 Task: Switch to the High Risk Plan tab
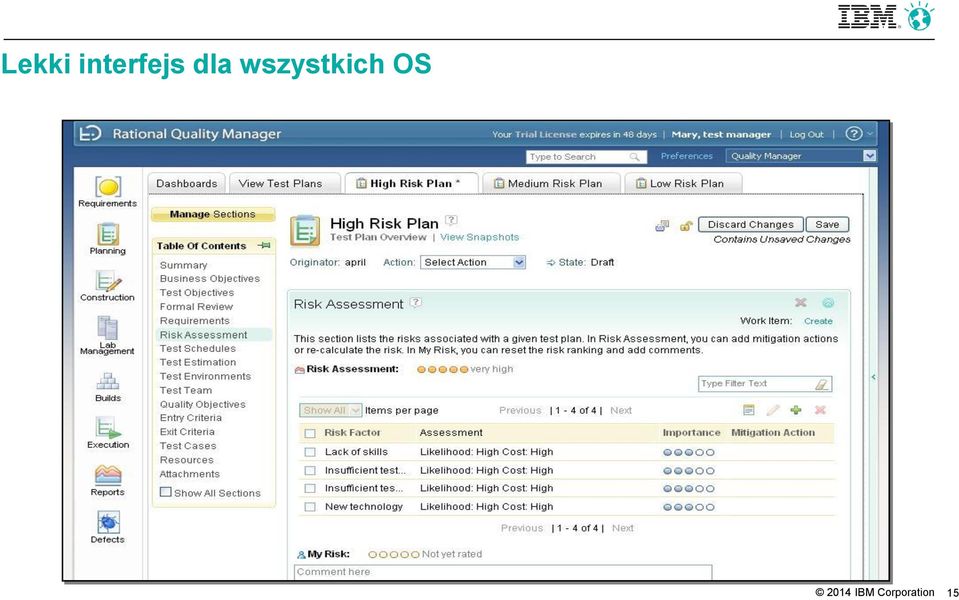(x=410, y=183)
